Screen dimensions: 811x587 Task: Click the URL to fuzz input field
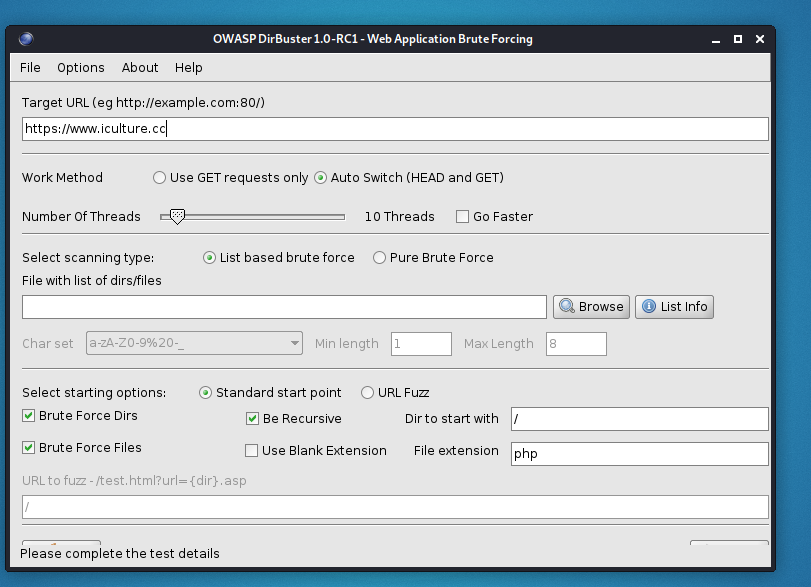point(395,507)
